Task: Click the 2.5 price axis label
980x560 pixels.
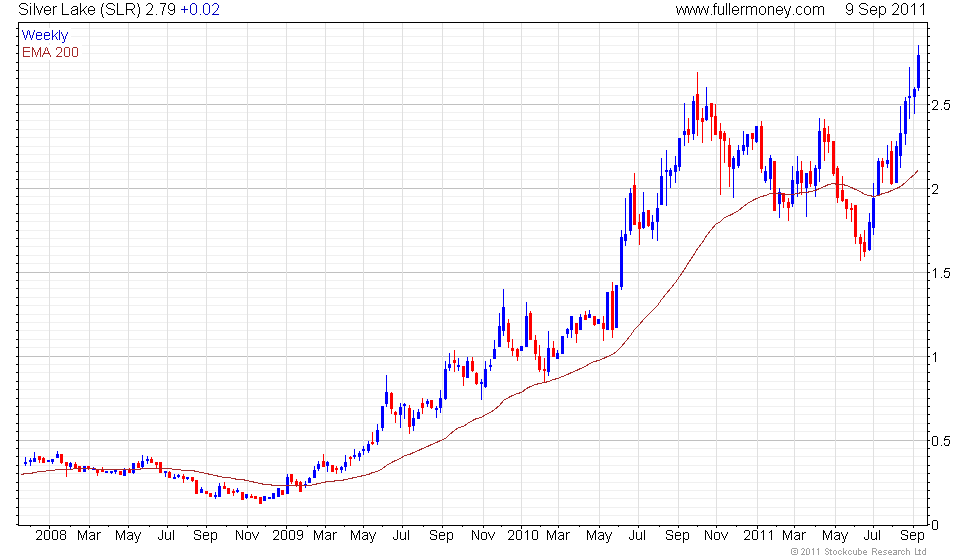Action: tap(941, 106)
